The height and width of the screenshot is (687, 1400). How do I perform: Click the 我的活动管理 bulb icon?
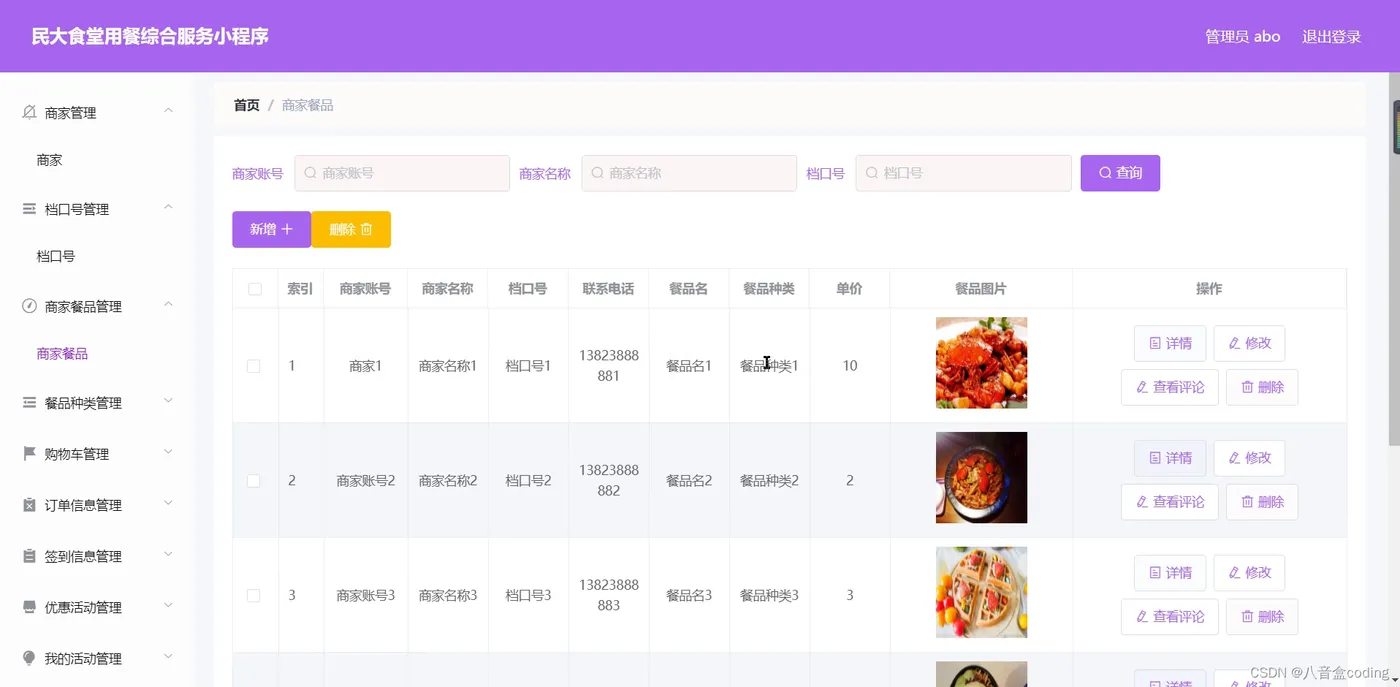click(29, 658)
